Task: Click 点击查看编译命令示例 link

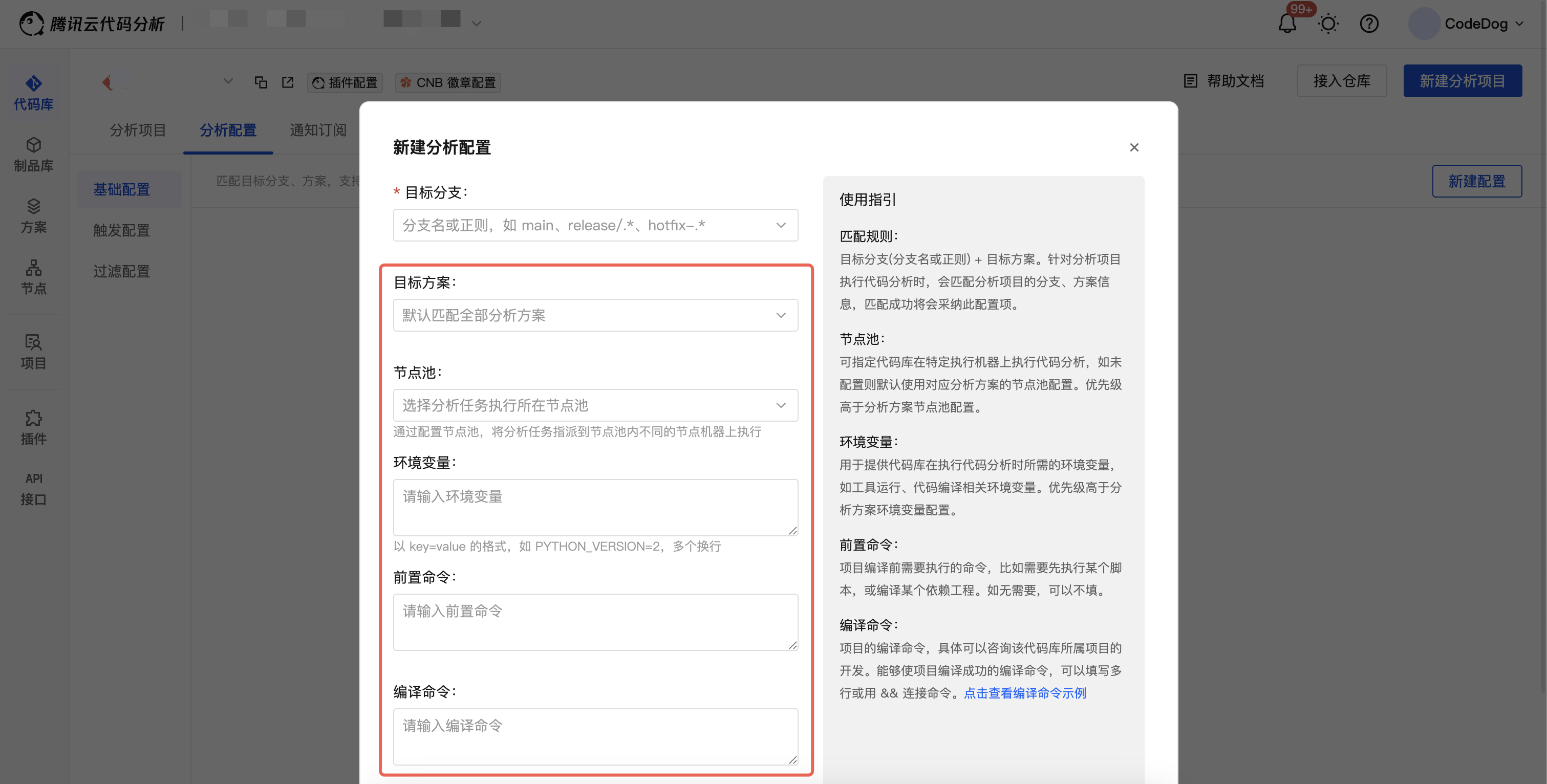Action: tap(1024, 693)
